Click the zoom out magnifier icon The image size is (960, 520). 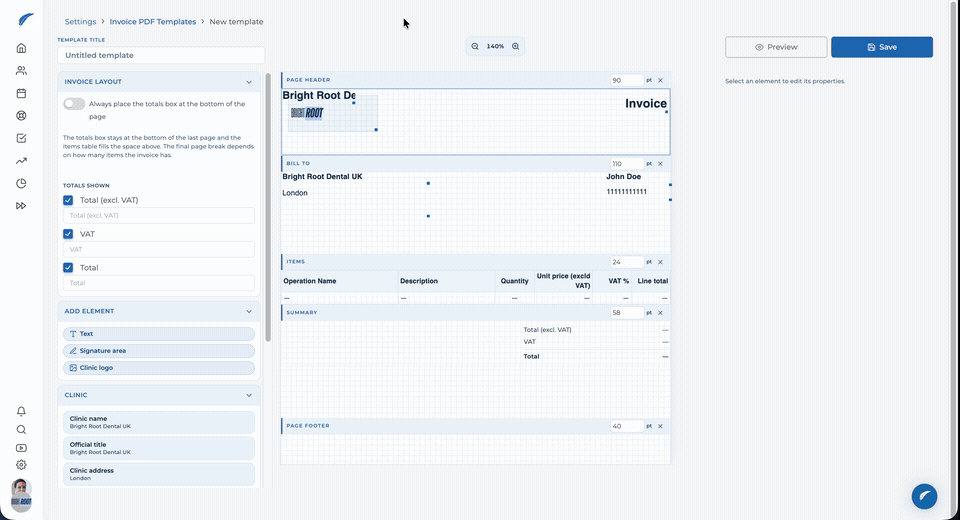(x=475, y=47)
